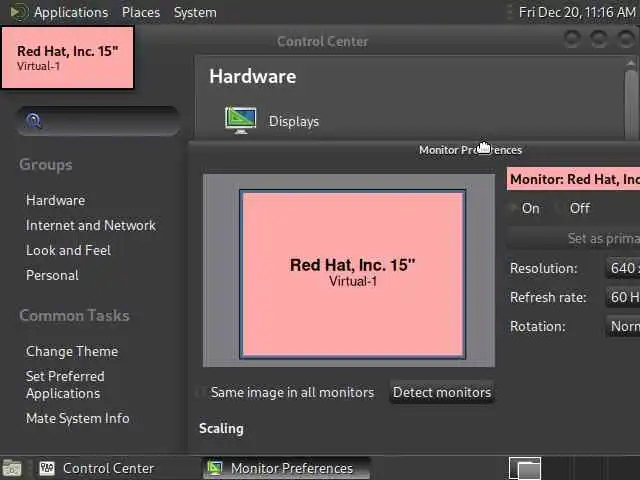
Task: Open the System menu
Action: (195, 12)
